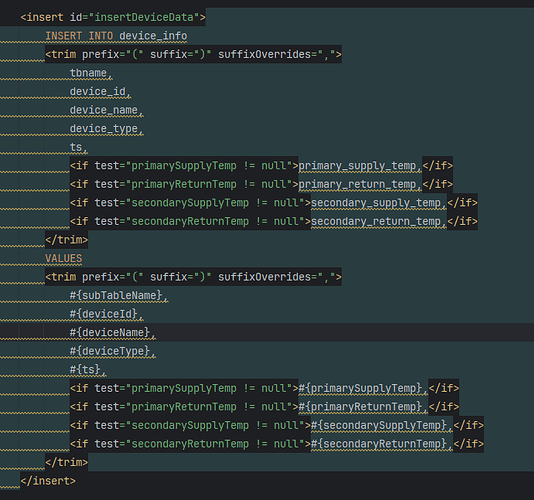Viewport: 534px width, 500px height.
Task: Click the second trim prefix tag
Action: [x=193, y=277]
